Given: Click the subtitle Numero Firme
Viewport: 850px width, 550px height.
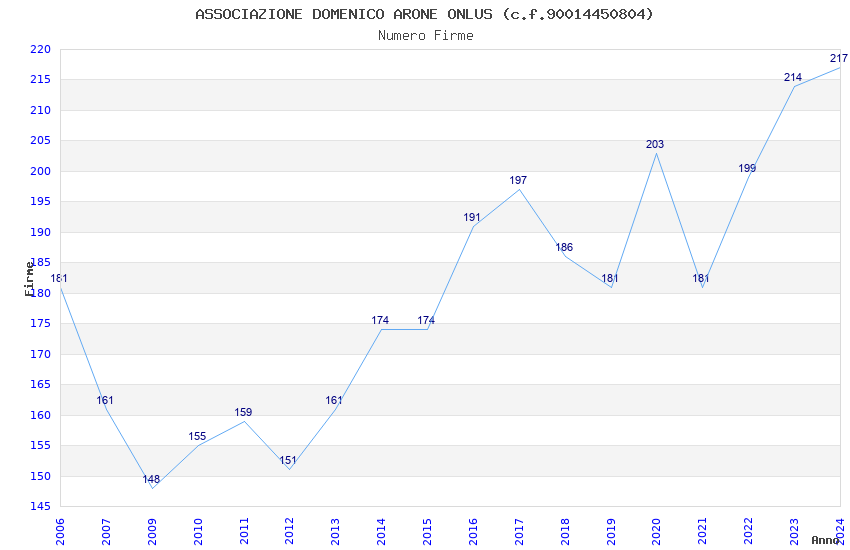Looking at the screenshot, I should [426, 36].
